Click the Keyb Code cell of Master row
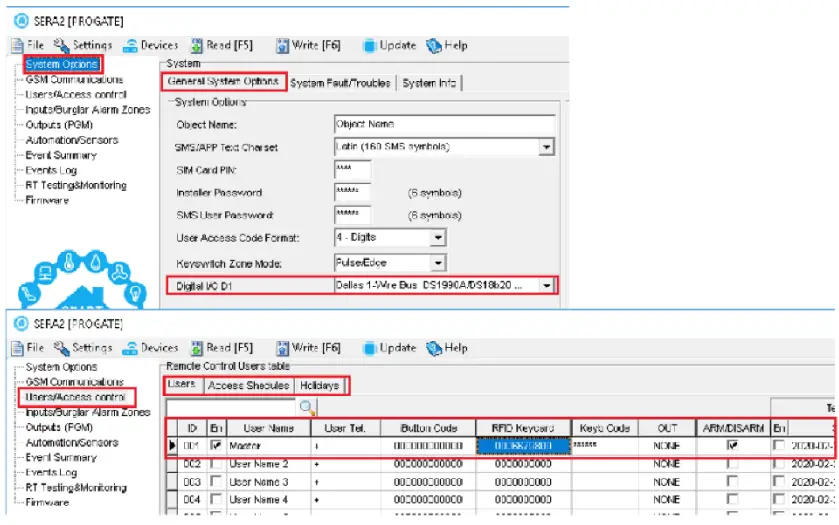Viewport: 839px width, 525px height. click(x=605, y=445)
